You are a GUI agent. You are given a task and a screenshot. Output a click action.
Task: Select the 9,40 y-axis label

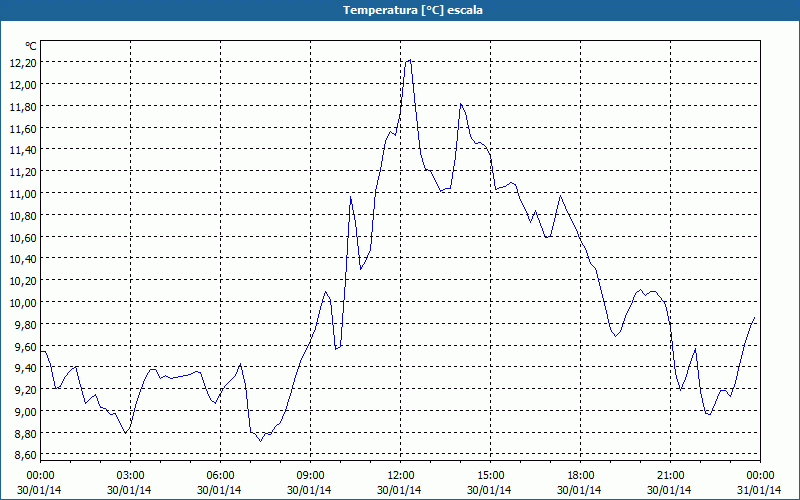coord(26,368)
